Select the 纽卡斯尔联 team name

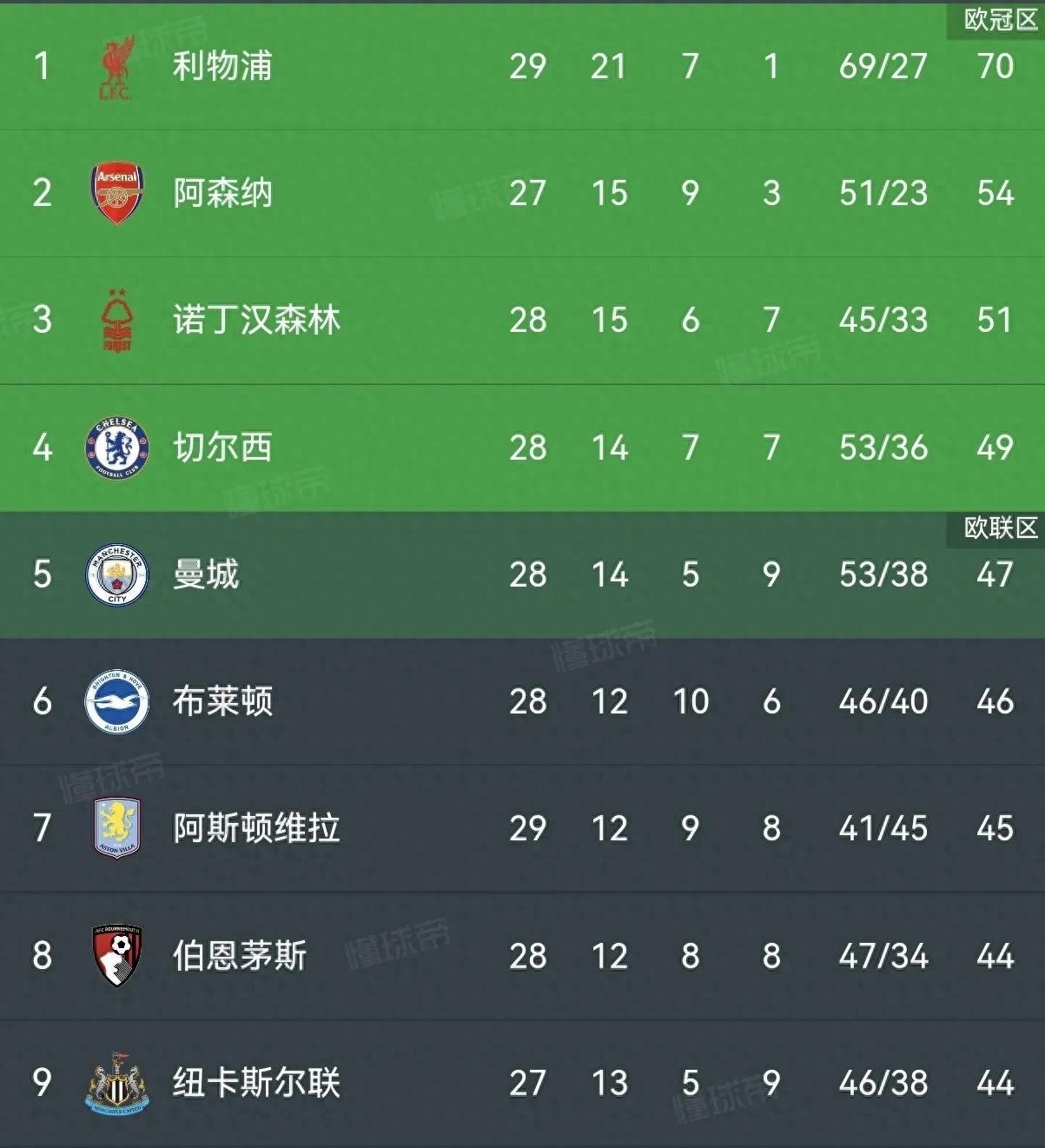pos(256,1083)
